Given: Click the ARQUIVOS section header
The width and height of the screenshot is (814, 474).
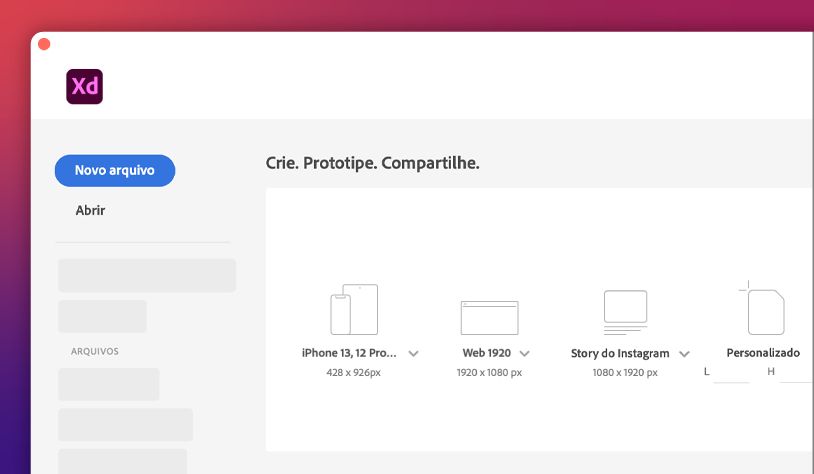Looking at the screenshot, I should 95,351.
